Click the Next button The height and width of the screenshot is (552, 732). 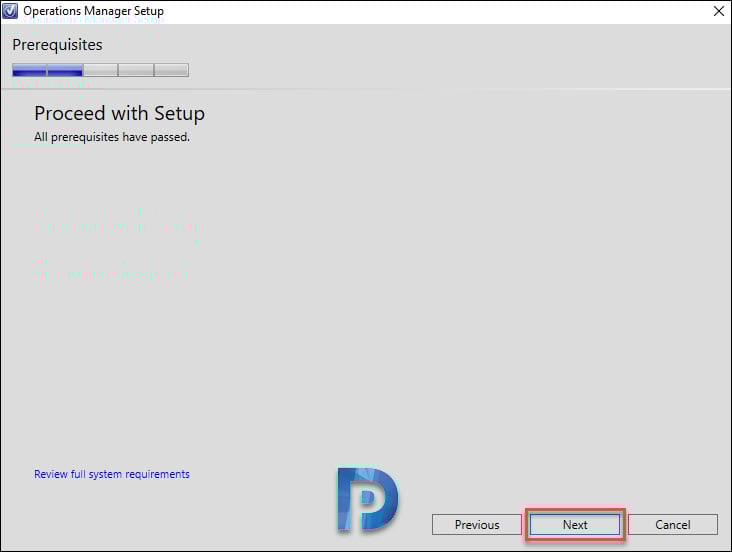575,524
